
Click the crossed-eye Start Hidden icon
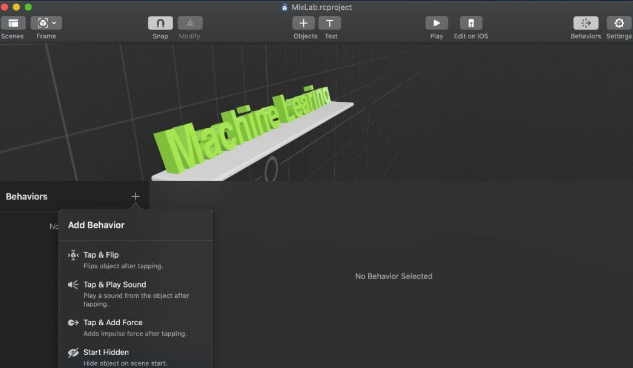(x=73, y=352)
